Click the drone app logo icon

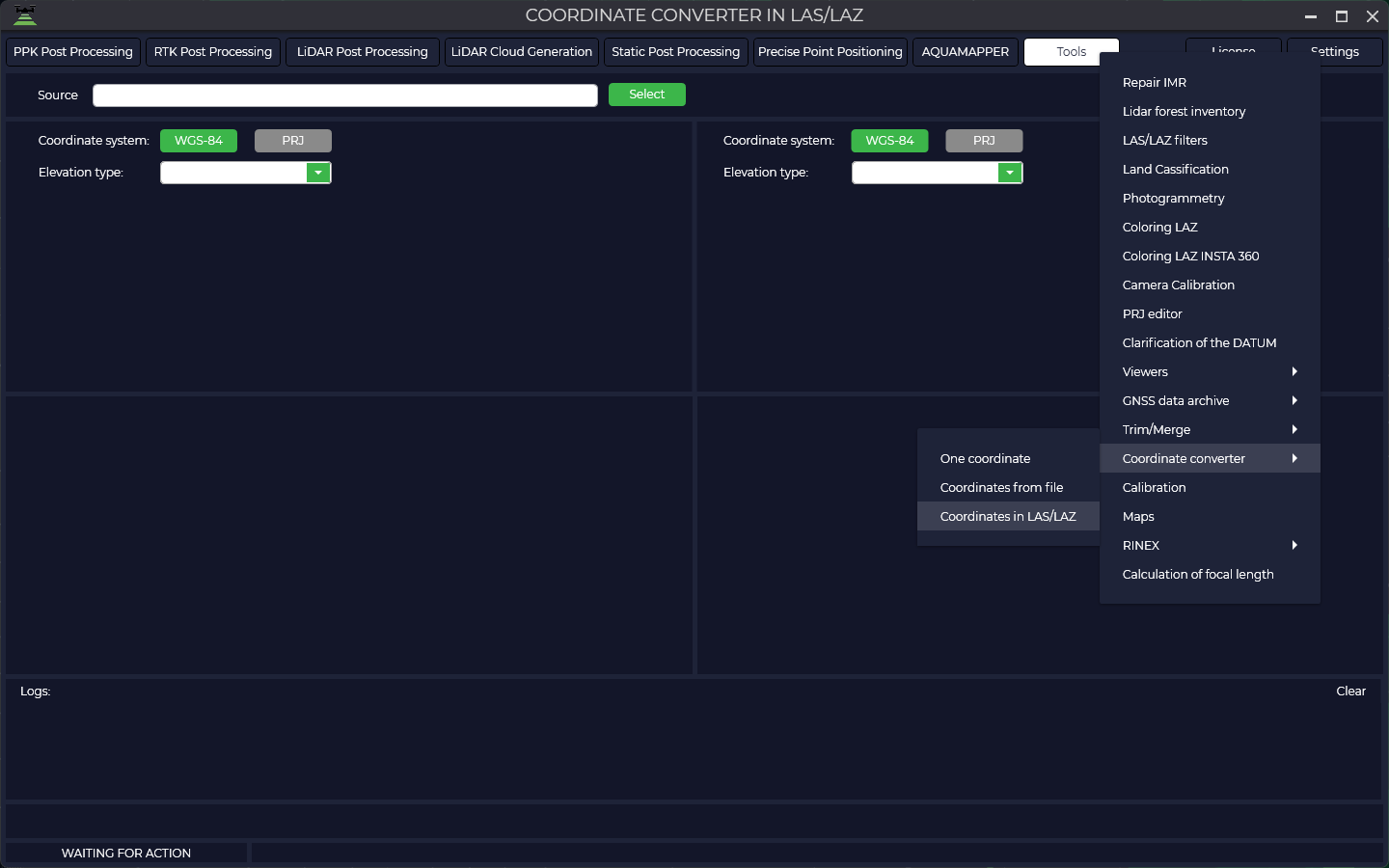pos(25,15)
